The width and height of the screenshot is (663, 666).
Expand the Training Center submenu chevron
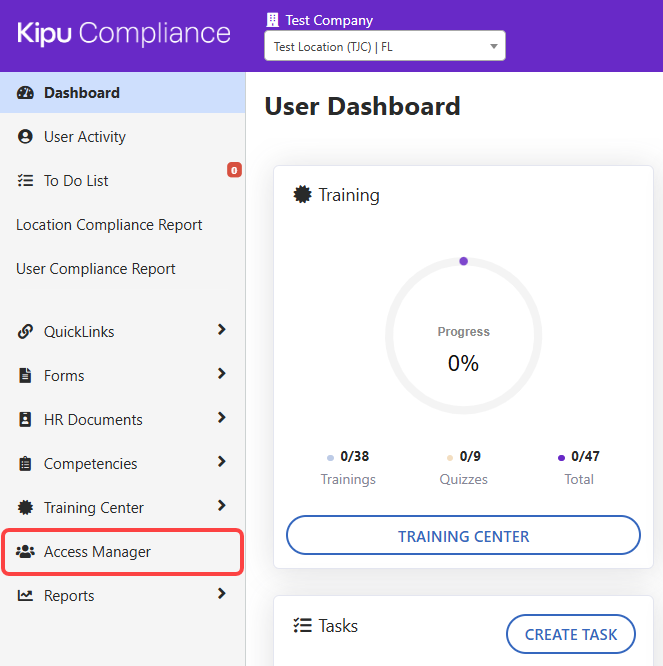[222, 506]
